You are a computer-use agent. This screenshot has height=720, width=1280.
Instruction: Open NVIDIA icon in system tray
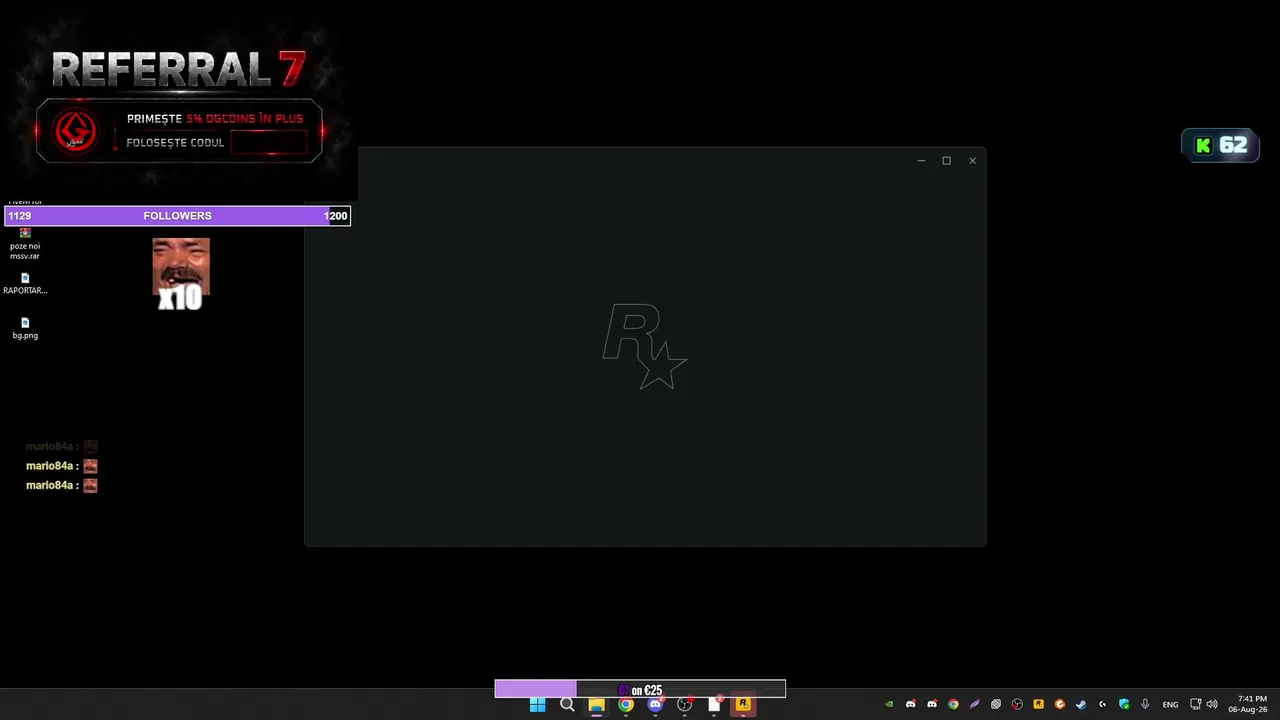pos(889,704)
